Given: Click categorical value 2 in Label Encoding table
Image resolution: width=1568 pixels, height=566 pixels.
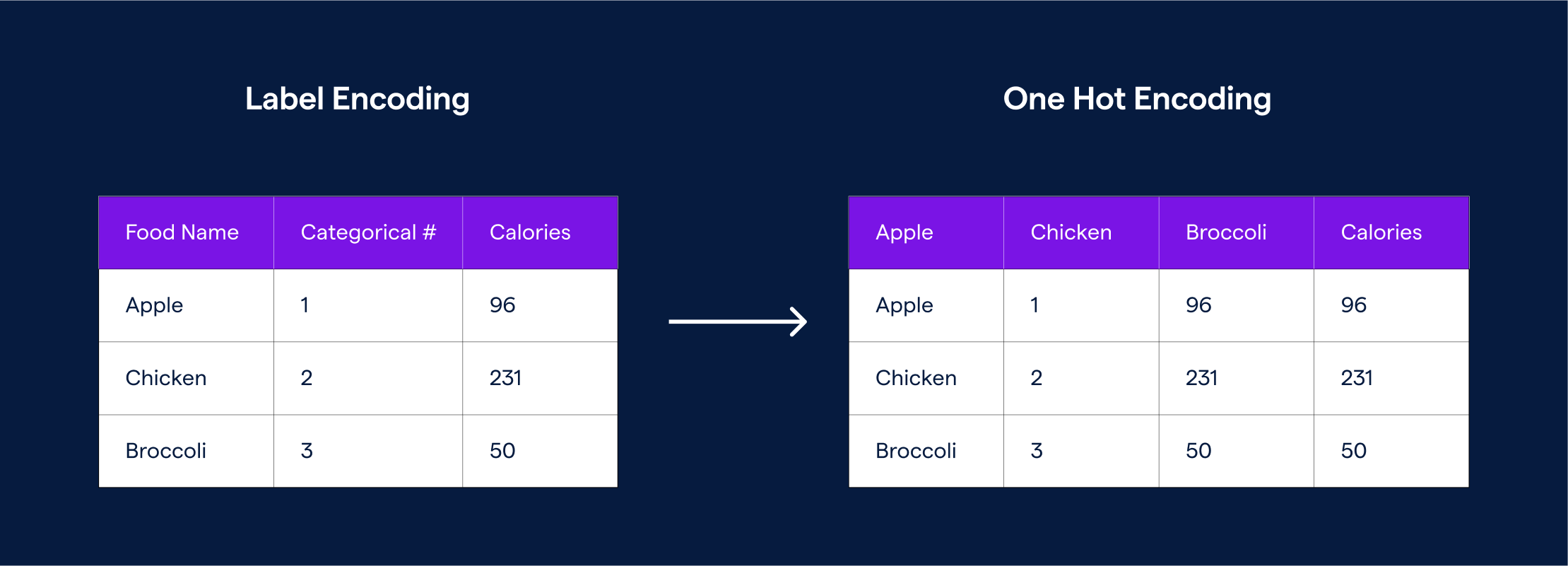Looking at the screenshot, I should click(307, 378).
